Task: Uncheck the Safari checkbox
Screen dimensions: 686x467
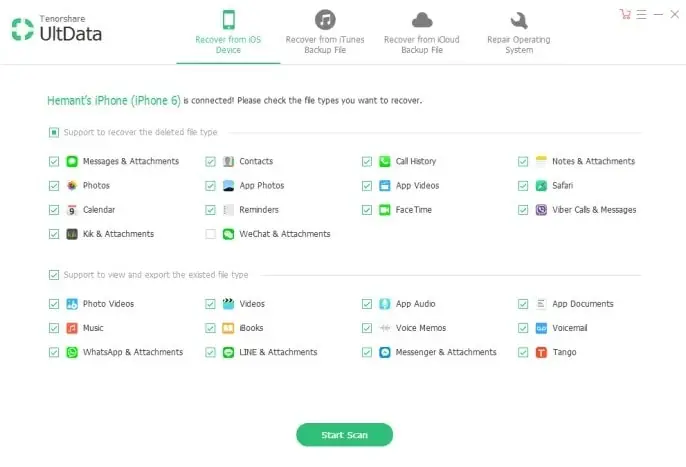Action: pos(523,186)
